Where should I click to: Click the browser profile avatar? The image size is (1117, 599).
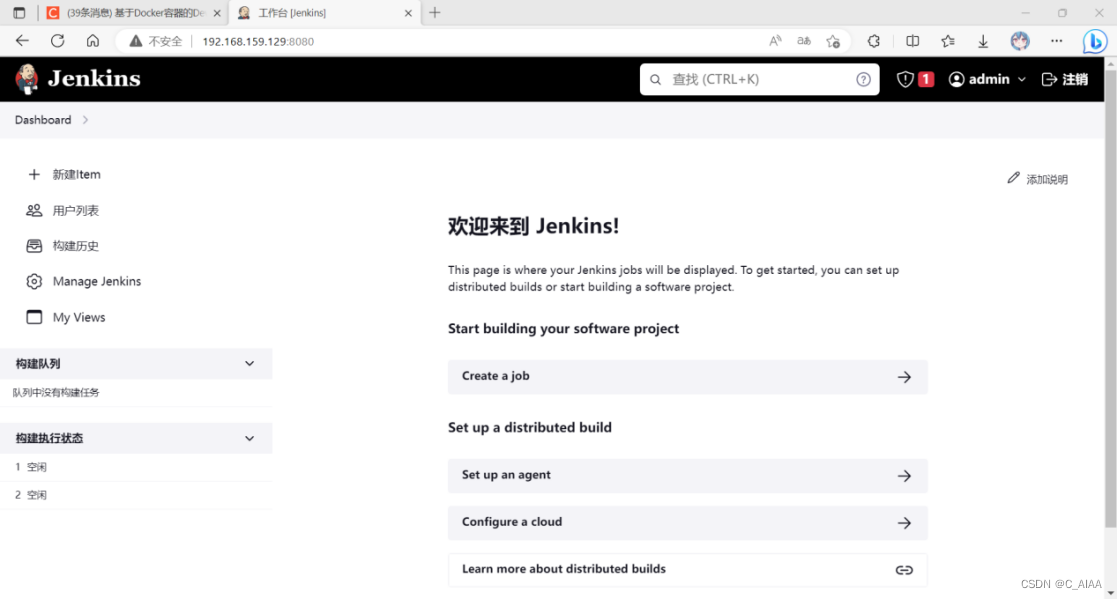(1020, 41)
